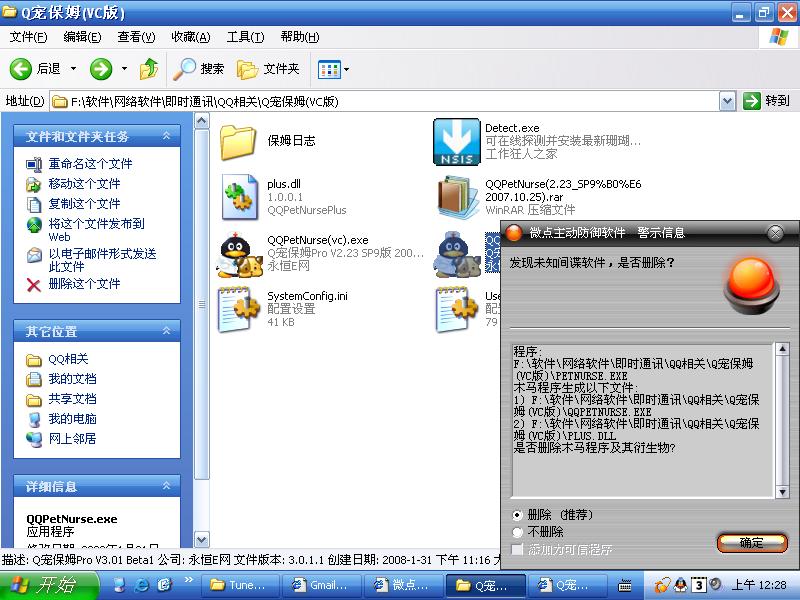Screen dimensions: 800x600
Task: Select the QQPetNurse rar archive icon
Action: coord(458,197)
